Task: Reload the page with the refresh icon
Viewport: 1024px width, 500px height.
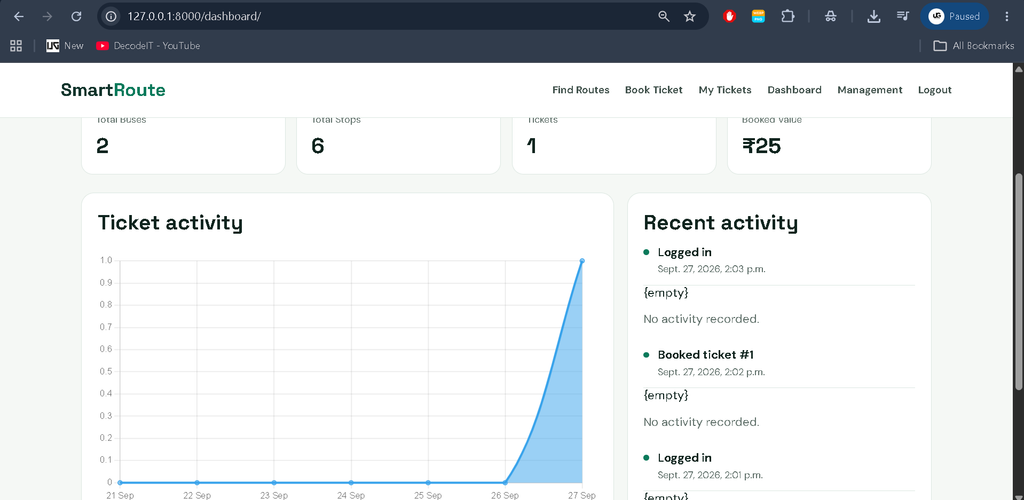Action: (x=76, y=16)
